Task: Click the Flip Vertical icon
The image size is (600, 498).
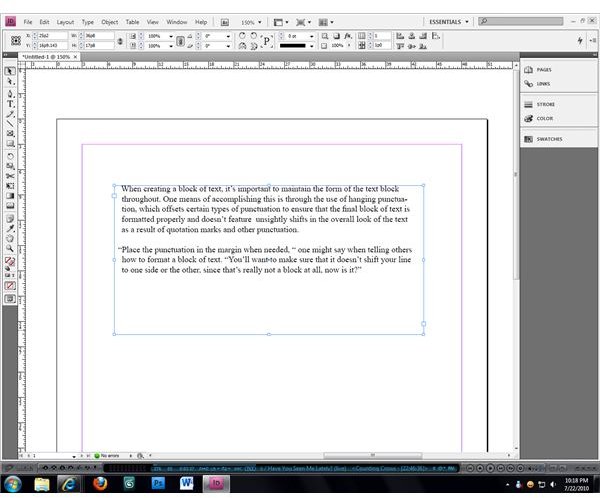Action: pos(253,46)
